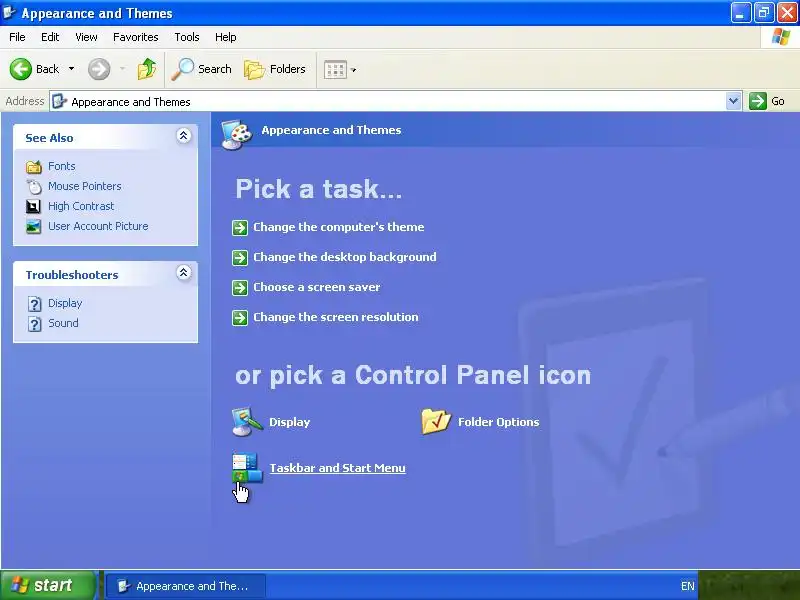Click Change the computer's theme link
Viewport: 800px width, 600px height.
point(339,227)
